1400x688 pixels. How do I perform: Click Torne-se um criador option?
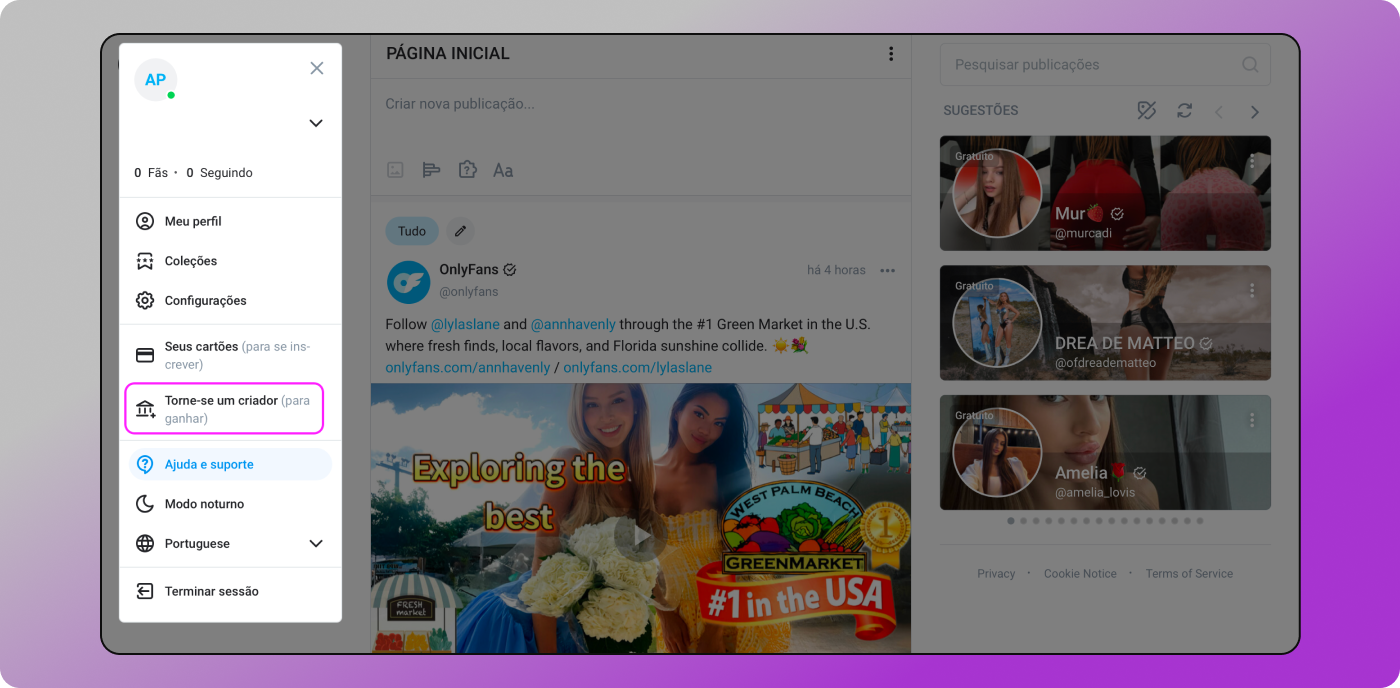[x=224, y=408]
